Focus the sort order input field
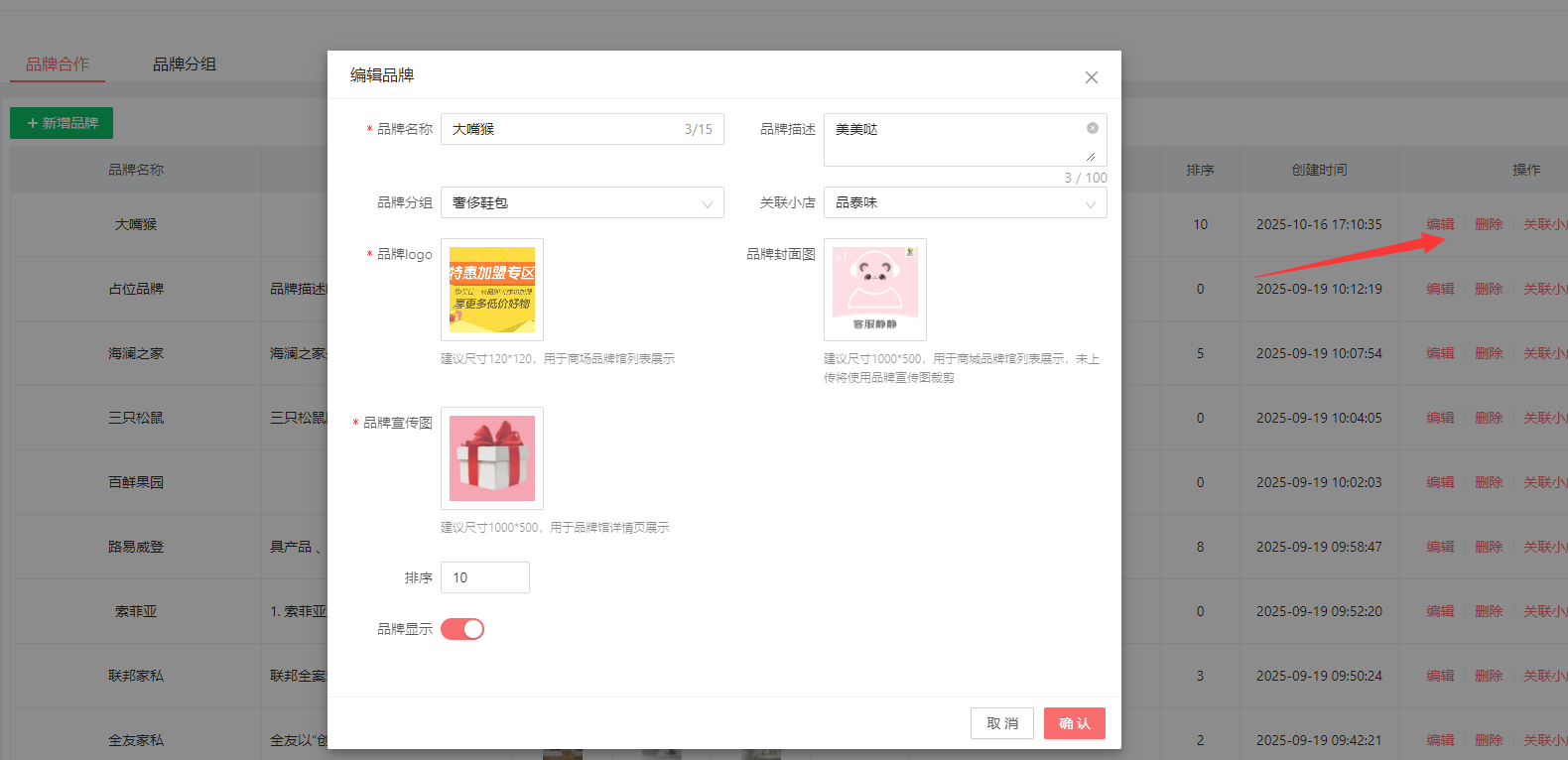Image resolution: width=1568 pixels, height=760 pixels. coord(484,577)
